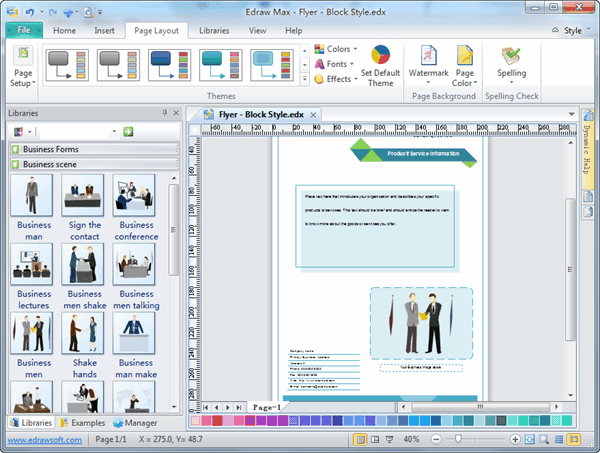Toggle the rightmost full-screen view button
600x453 pixels.
[x=573, y=440]
